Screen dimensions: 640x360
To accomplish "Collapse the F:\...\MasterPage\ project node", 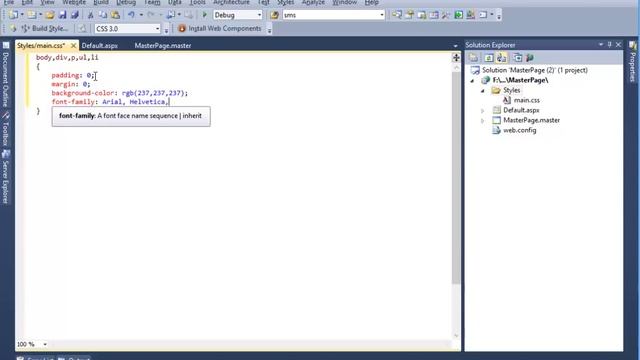I will point(472,81).
